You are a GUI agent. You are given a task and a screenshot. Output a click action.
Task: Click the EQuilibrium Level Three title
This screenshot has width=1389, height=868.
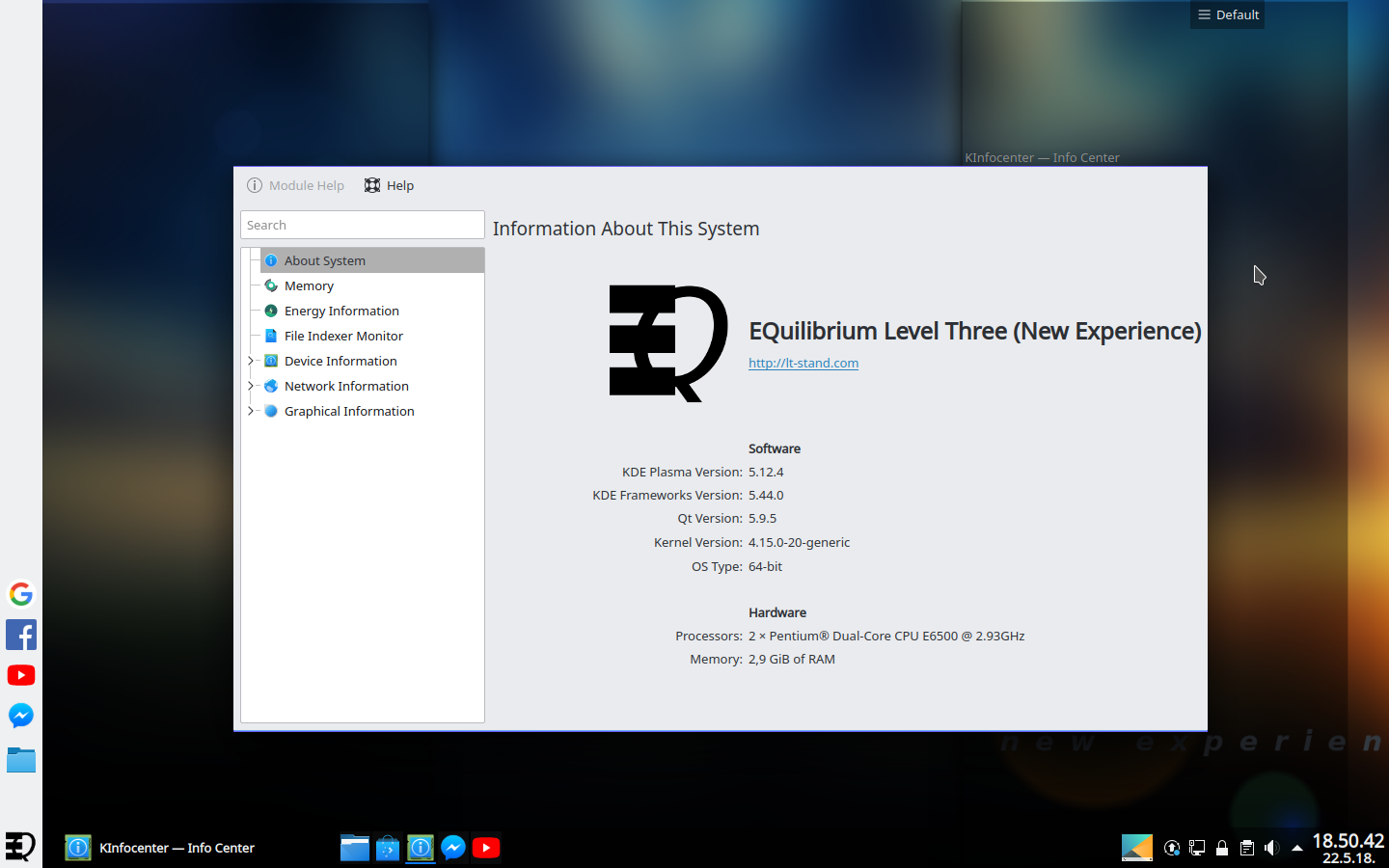(975, 331)
